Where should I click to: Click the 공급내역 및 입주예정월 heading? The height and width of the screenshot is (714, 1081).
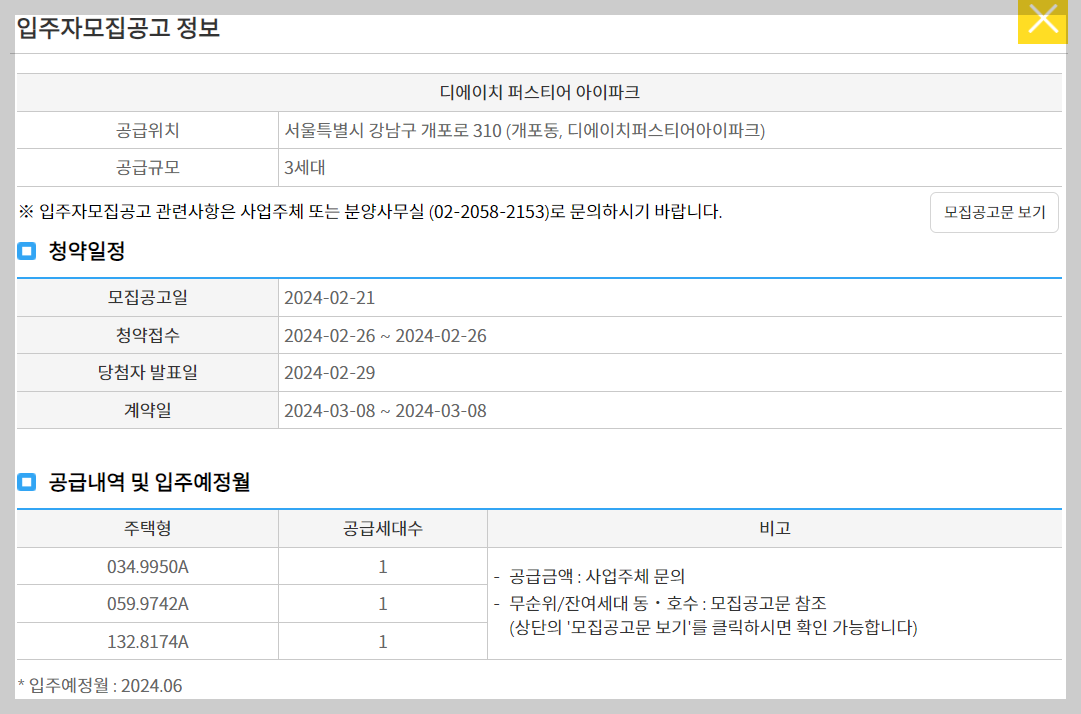[149, 482]
